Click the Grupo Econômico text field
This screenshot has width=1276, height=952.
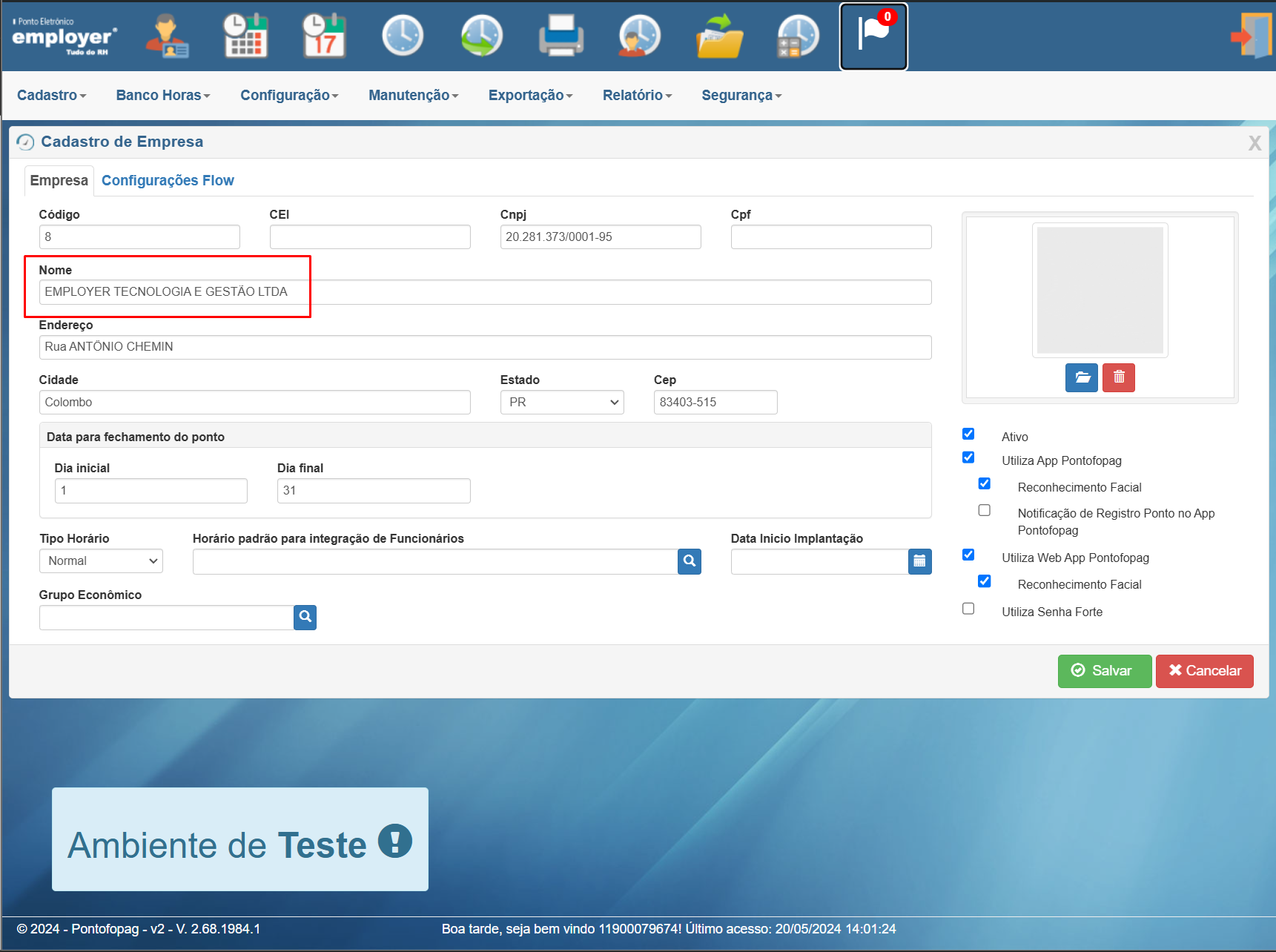click(167, 618)
